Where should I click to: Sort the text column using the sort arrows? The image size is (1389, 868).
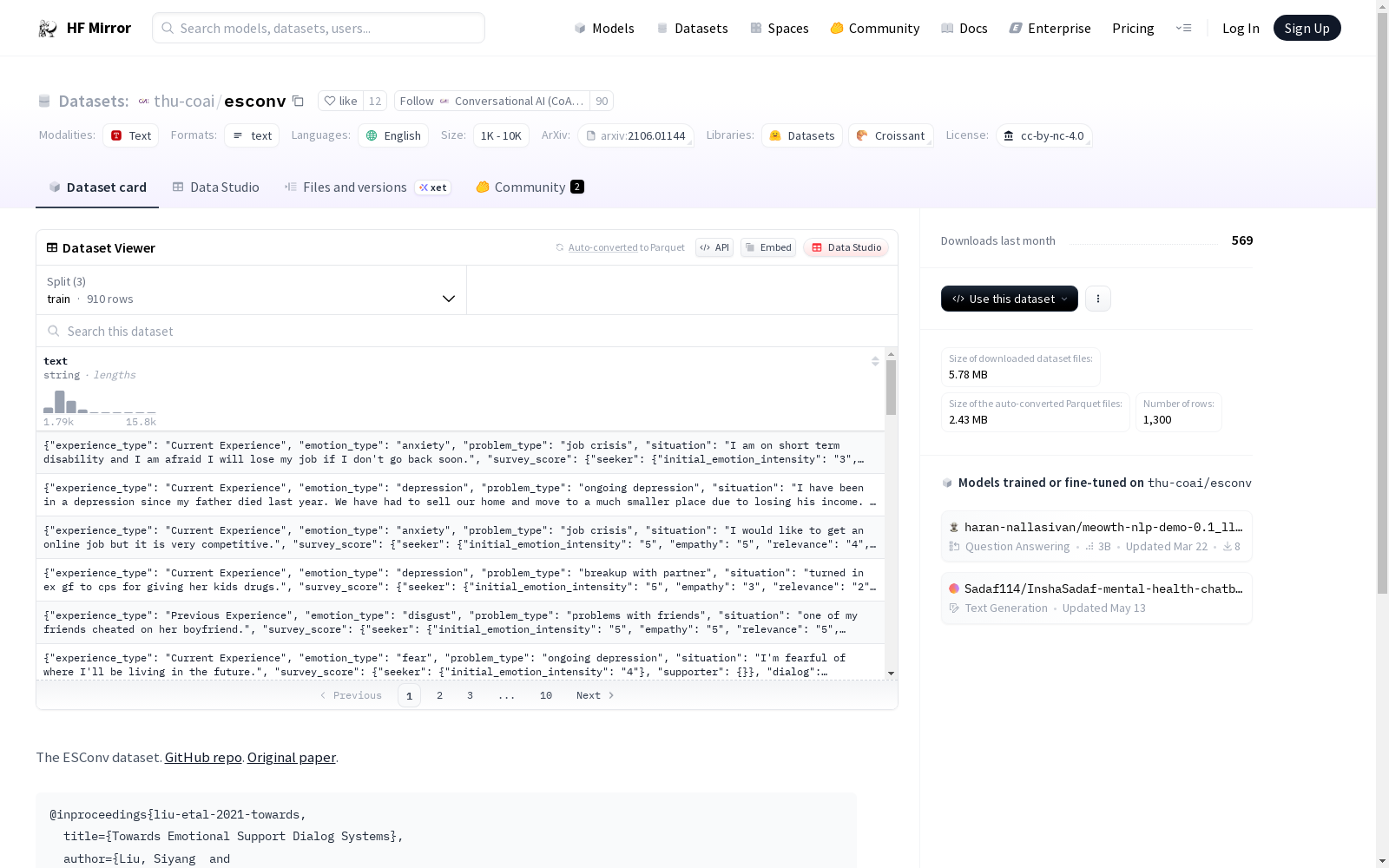point(875,361)
